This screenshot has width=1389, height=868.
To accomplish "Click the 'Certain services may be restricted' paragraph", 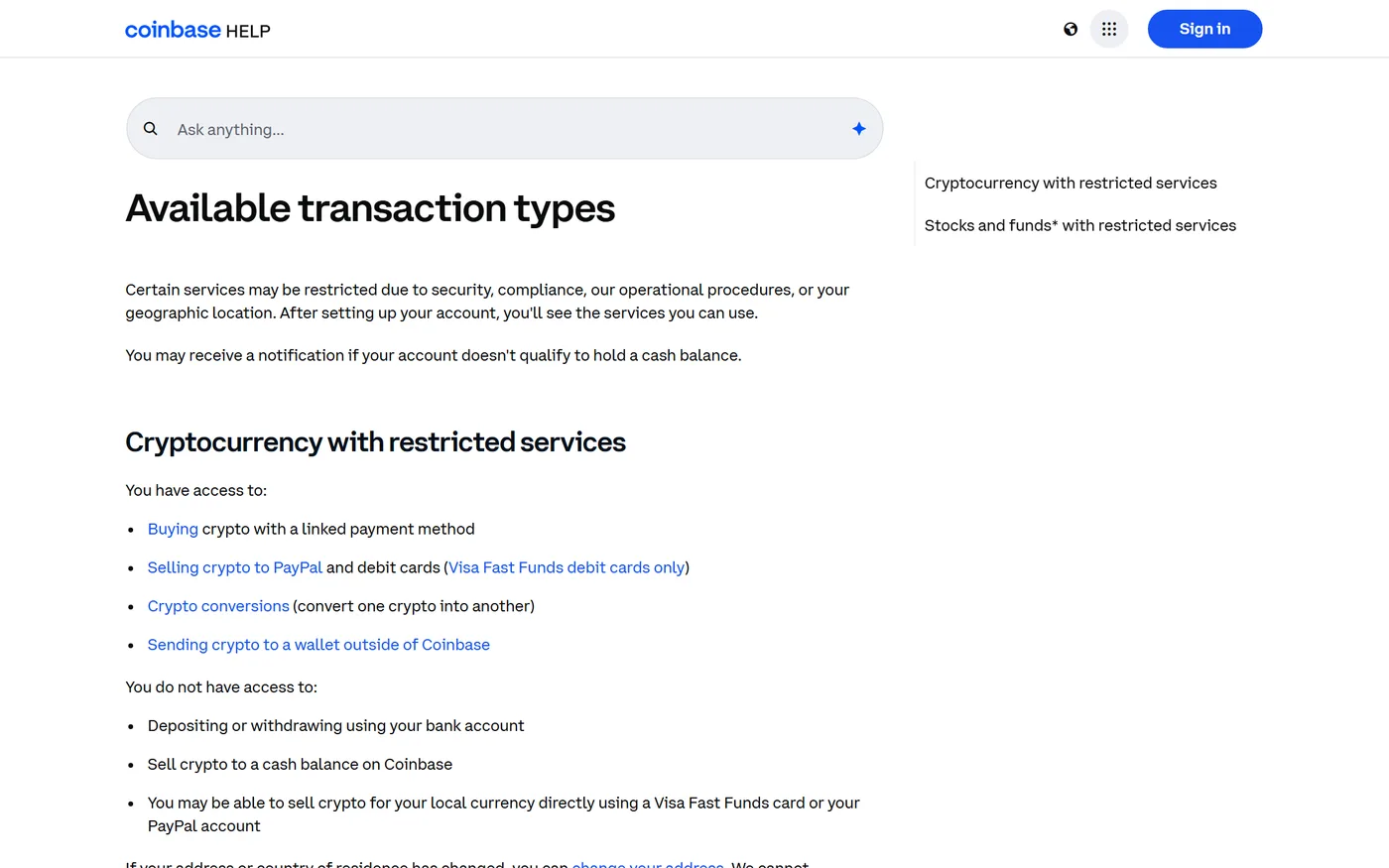I will (487, 302).
